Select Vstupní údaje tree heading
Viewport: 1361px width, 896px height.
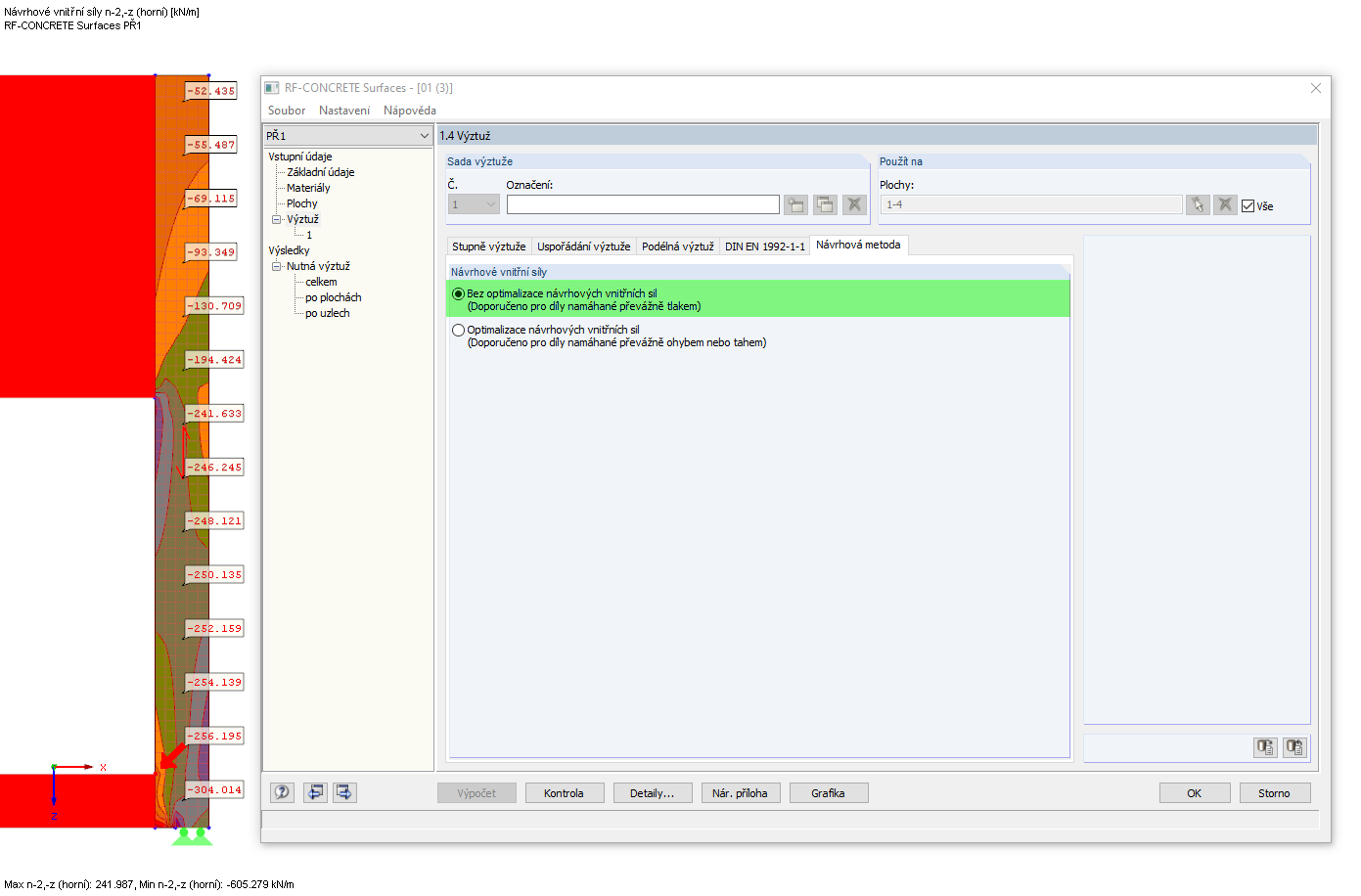coord(300,157)
